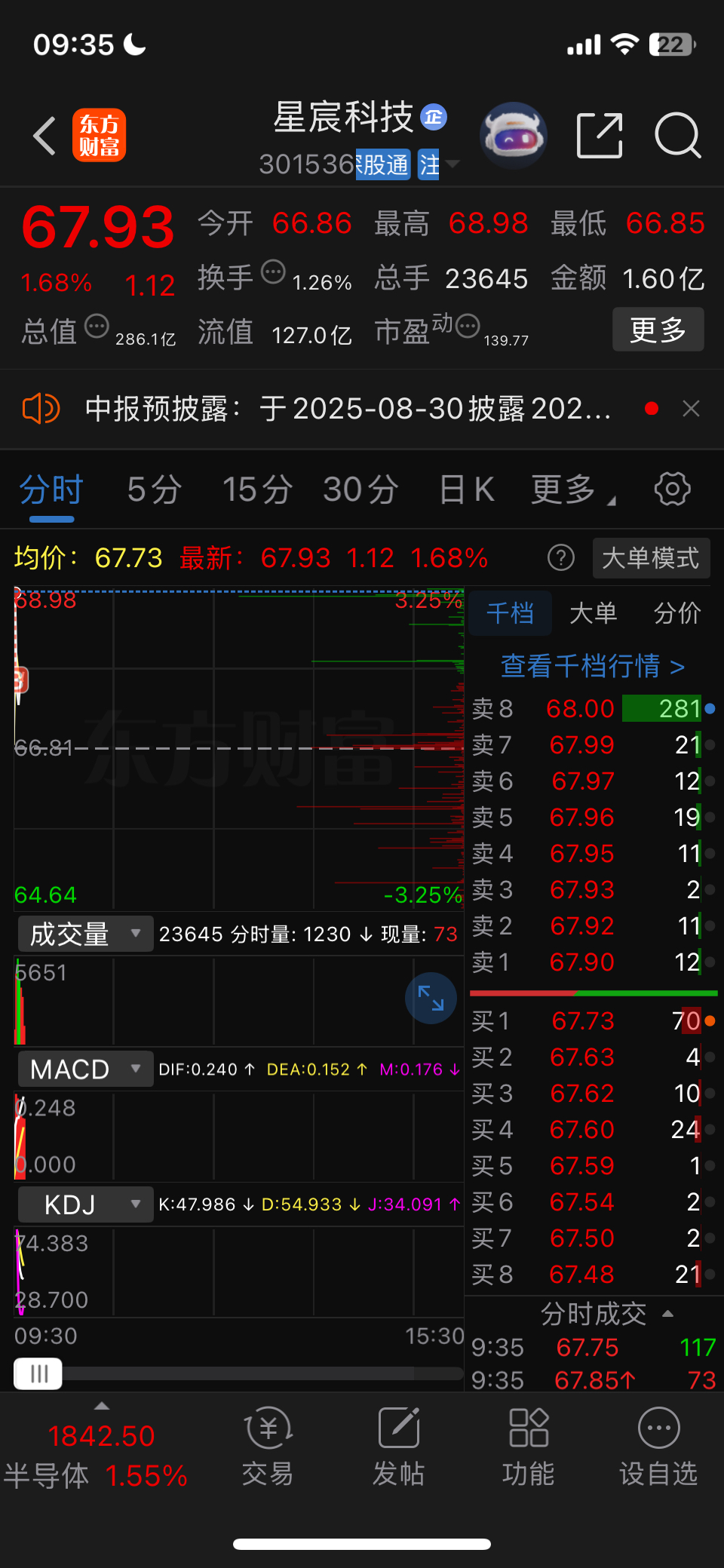This screenshot has width=724, height=1568.
Task: Tap the info icon beside 市盈动
Action: pyautogui.click(x=468, y=326)
